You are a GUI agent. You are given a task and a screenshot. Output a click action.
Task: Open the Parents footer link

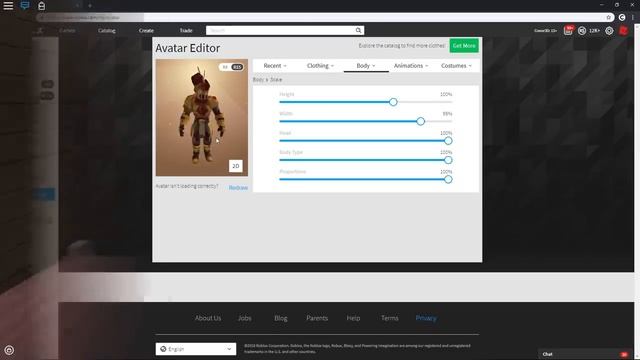pos(317,318)
